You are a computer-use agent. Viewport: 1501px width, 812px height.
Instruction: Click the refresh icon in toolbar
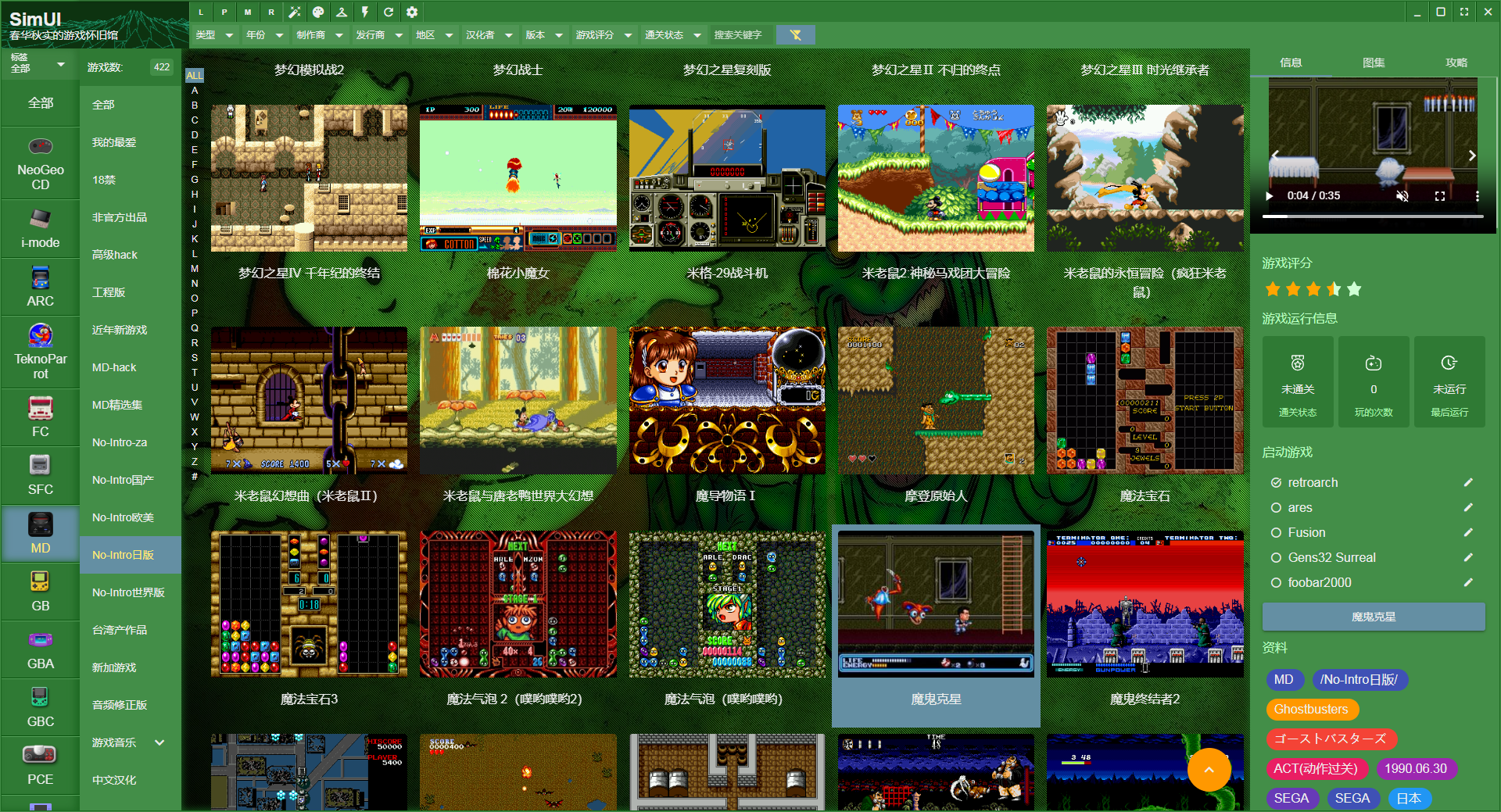[x=389, y=12]
